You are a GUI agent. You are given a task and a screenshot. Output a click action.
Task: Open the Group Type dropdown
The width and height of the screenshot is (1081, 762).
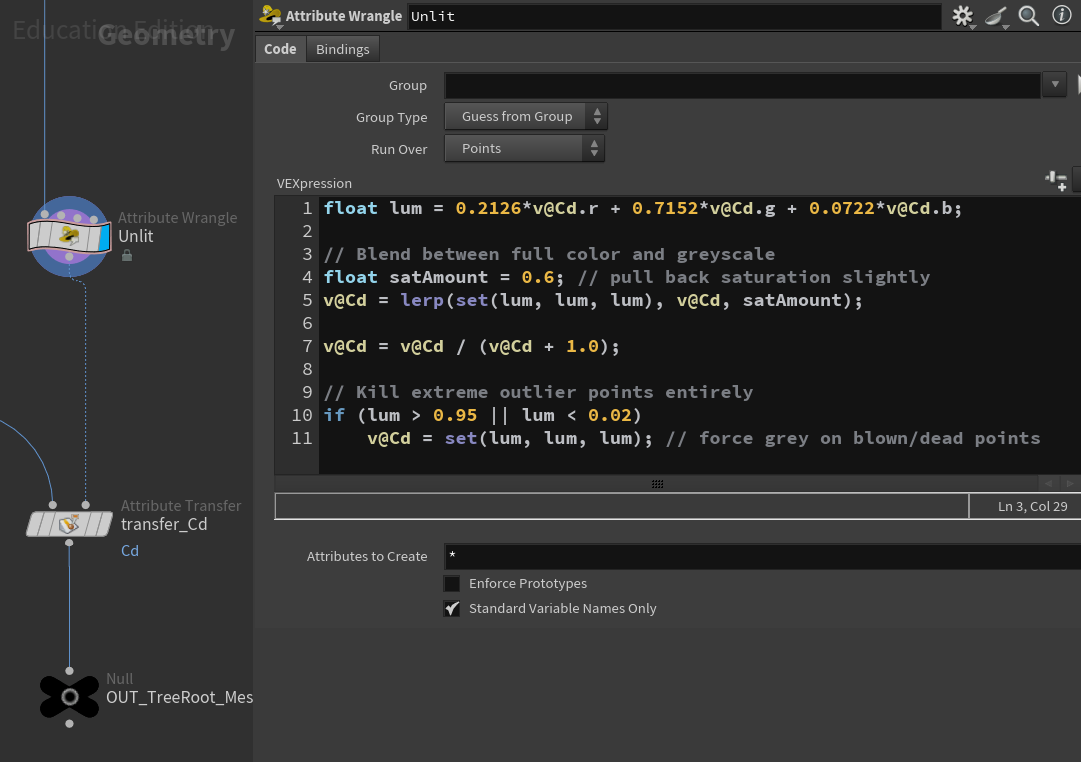(526, 117)
